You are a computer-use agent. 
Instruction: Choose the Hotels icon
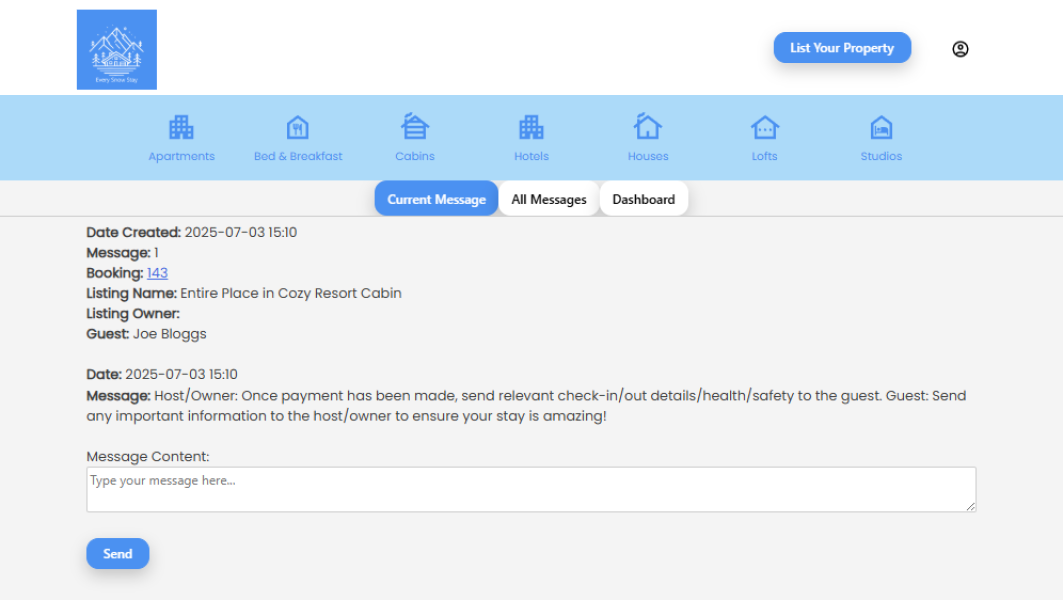[x=531, y=127]
